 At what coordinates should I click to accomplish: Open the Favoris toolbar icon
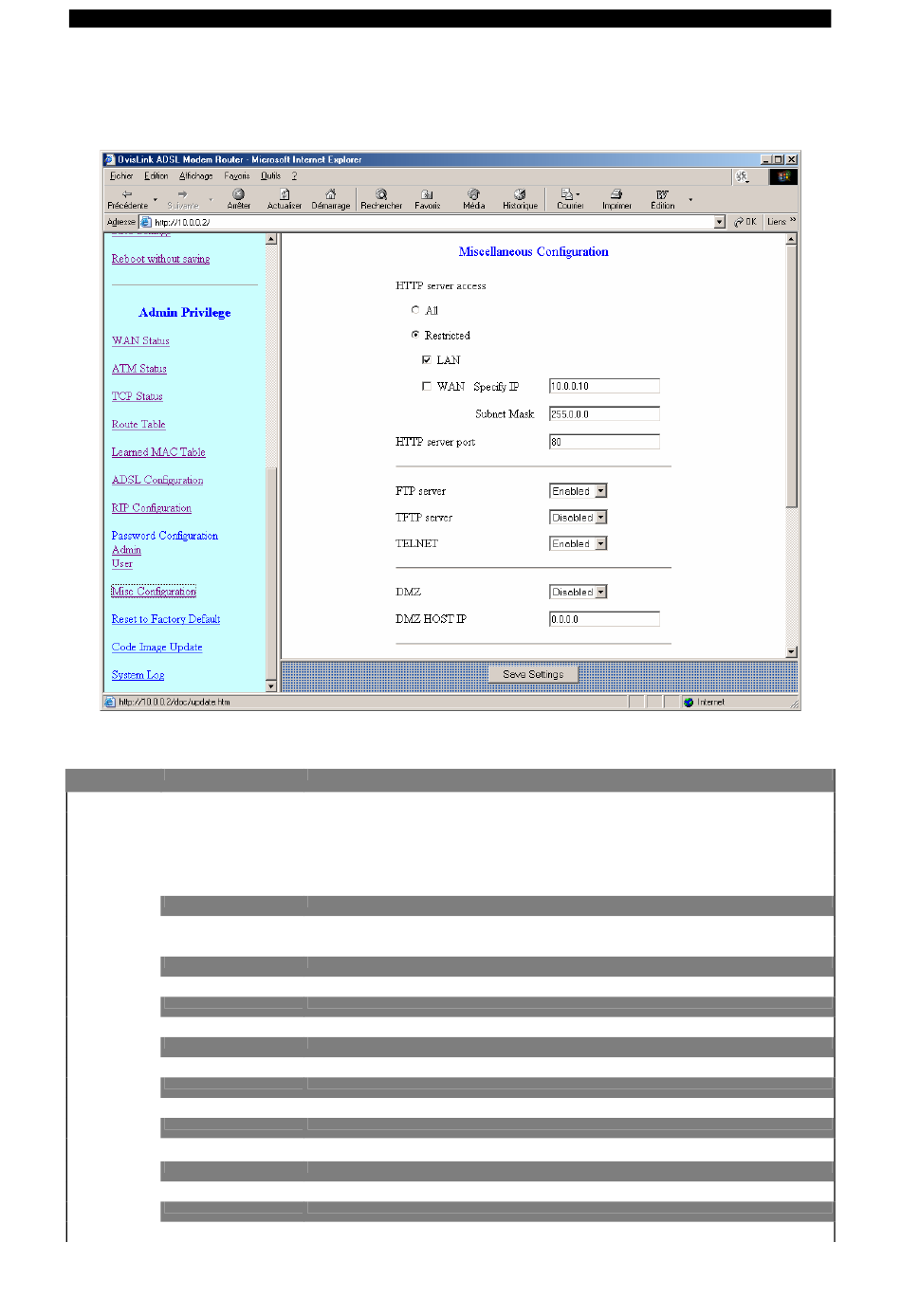pyautogui.click(x=428, y=193)
